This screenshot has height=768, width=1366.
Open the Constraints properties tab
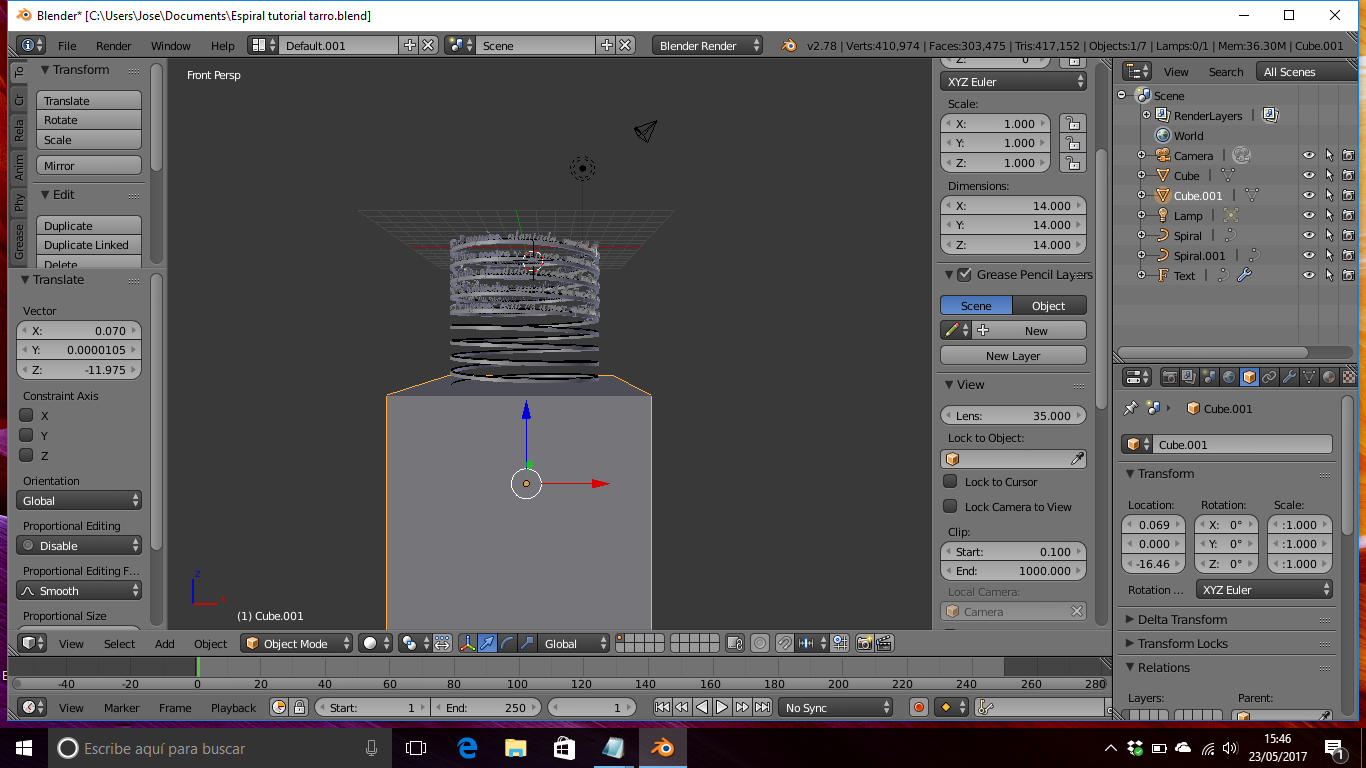click(x=1269, y=377)
